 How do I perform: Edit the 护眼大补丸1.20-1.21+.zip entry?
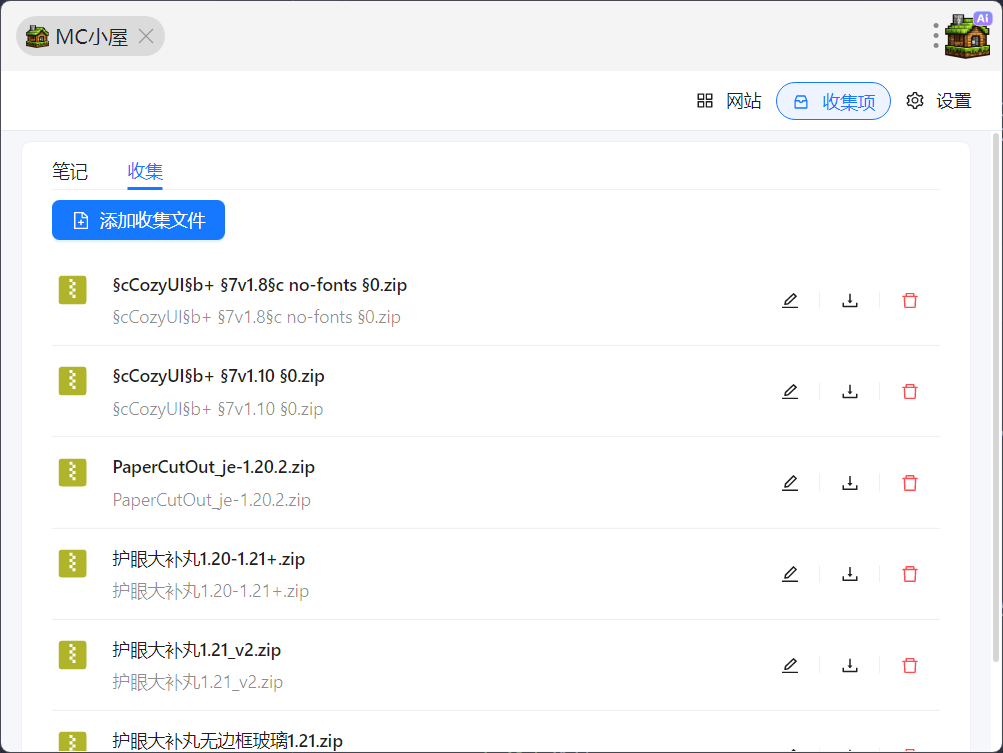point(790,574)
